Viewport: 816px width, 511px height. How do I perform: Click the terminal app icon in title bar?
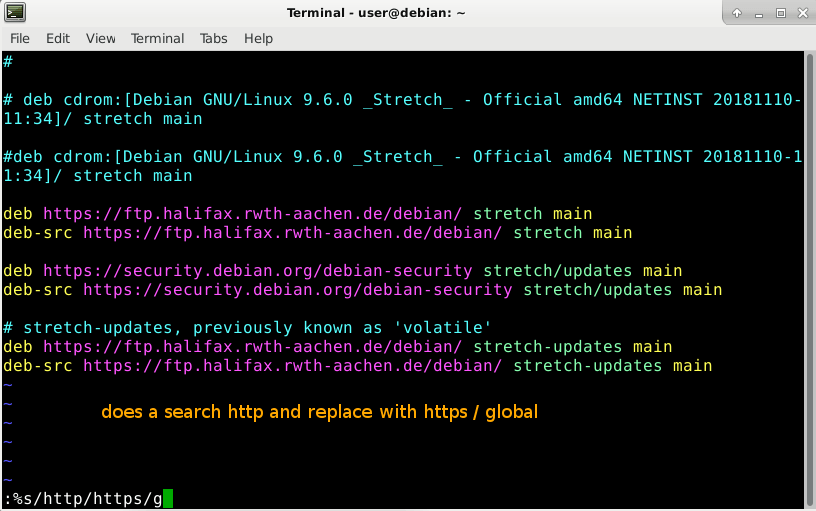coord(15,12)
